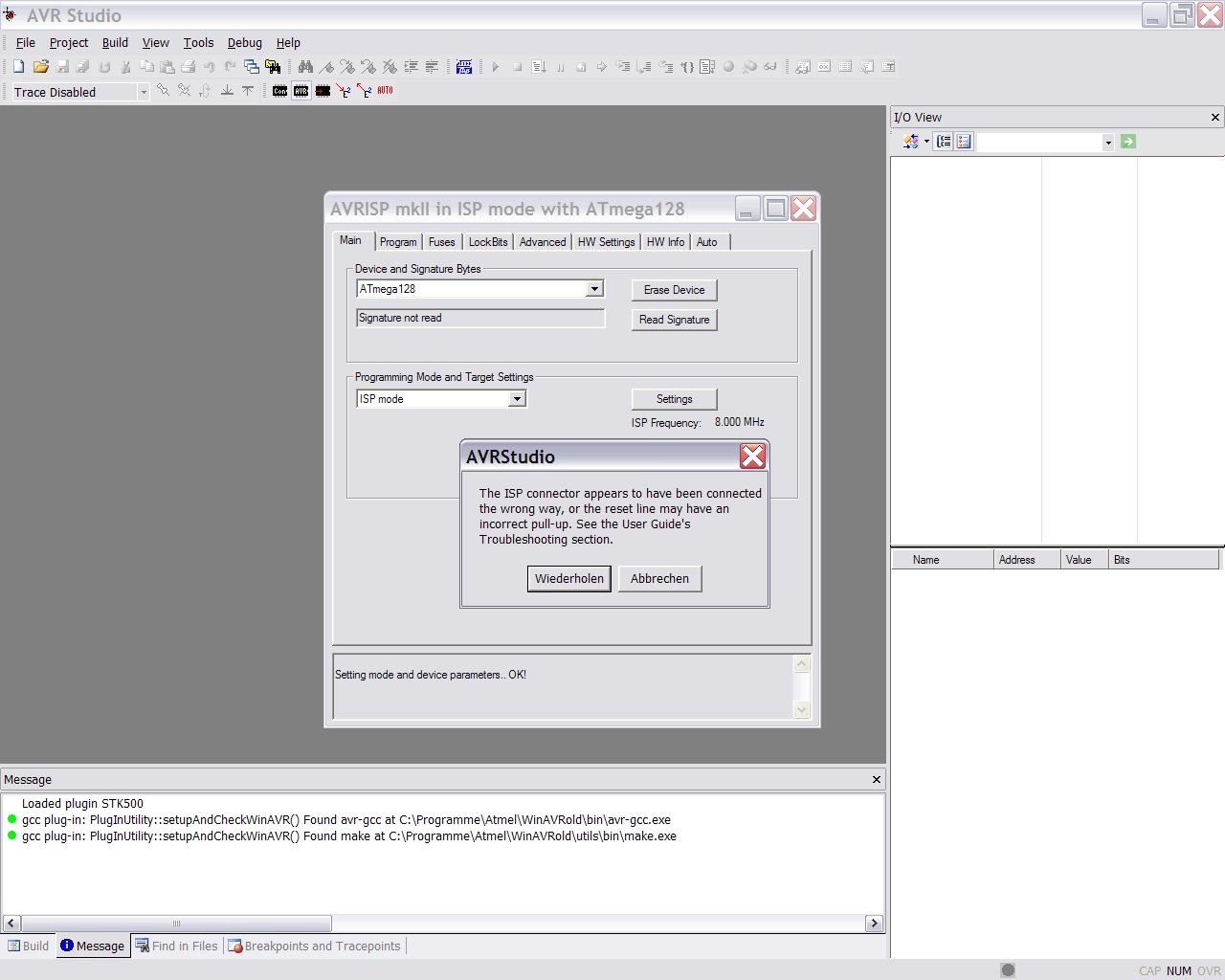
Task: Switch to the Advanced tab
Action: [x=543, y=242]
